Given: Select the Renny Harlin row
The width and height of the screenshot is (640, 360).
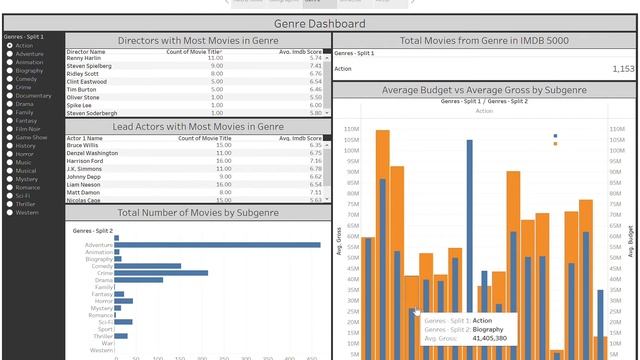Looking at the screenshot, I should pyautogui.click(x=195, y=58).
